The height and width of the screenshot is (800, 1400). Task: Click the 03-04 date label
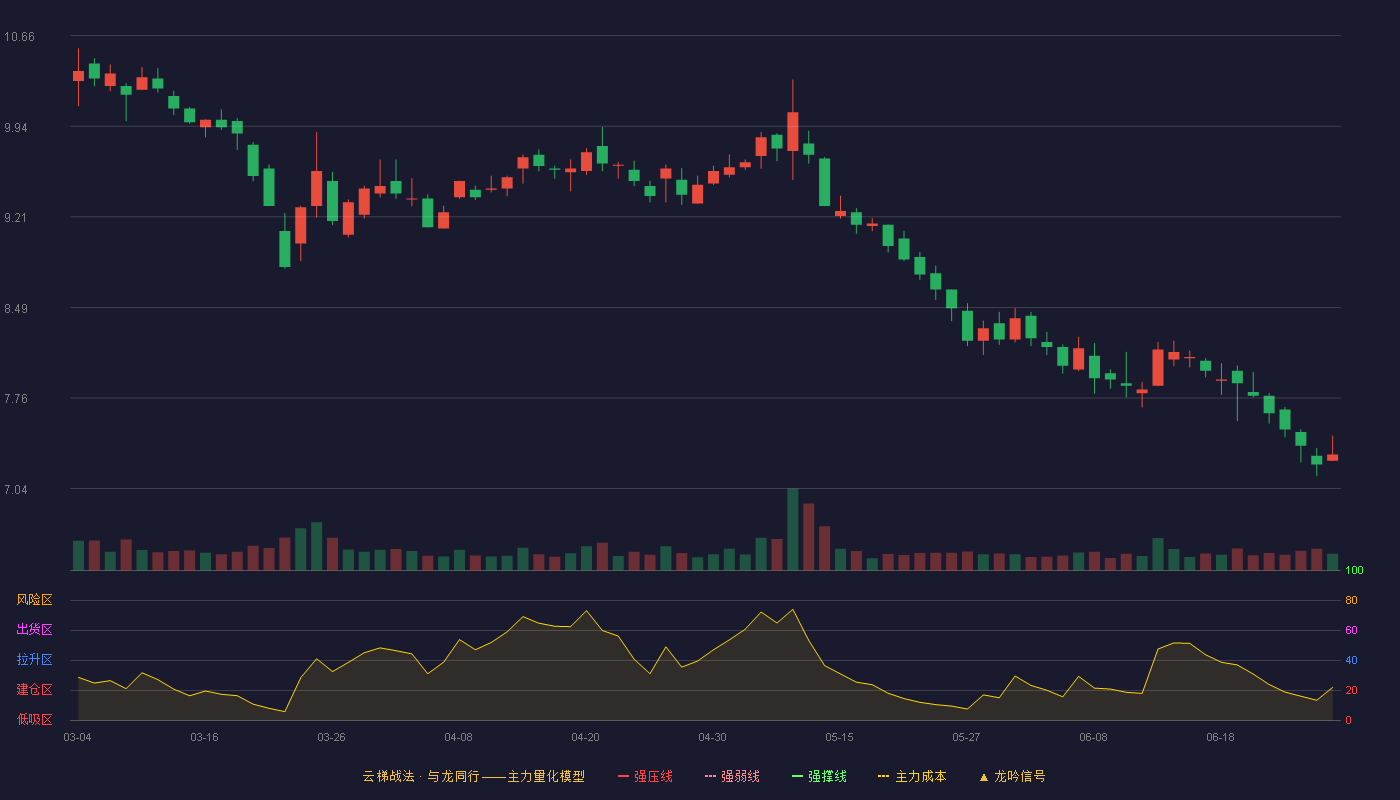[77, 737]
